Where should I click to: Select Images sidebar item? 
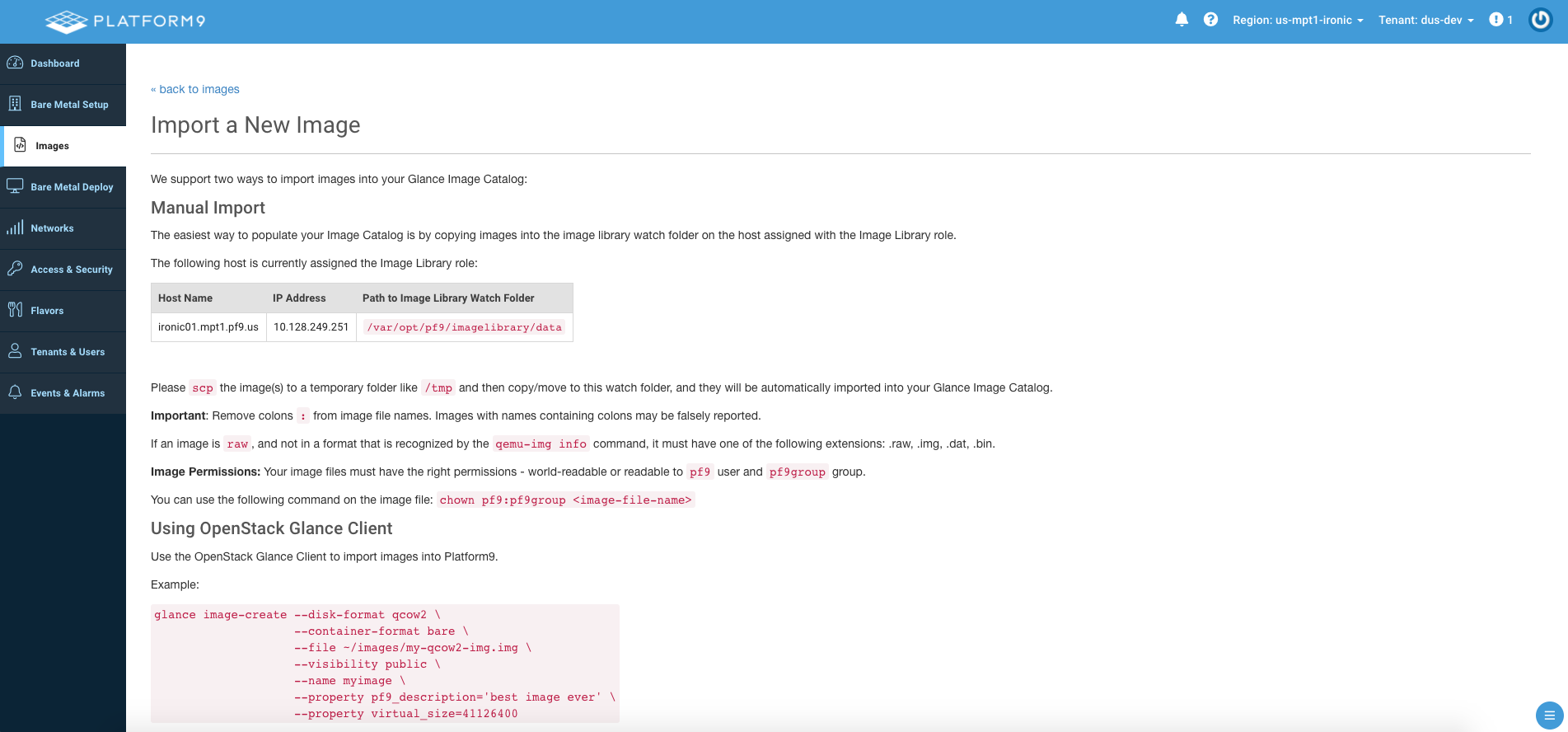[x=63, y=146]
